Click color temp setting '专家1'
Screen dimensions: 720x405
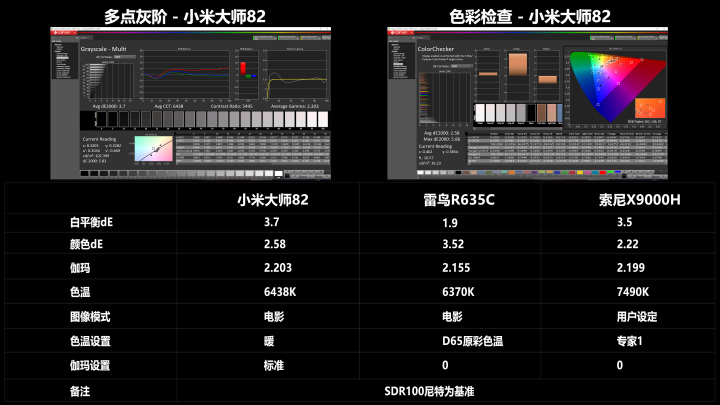coord(630,341)
